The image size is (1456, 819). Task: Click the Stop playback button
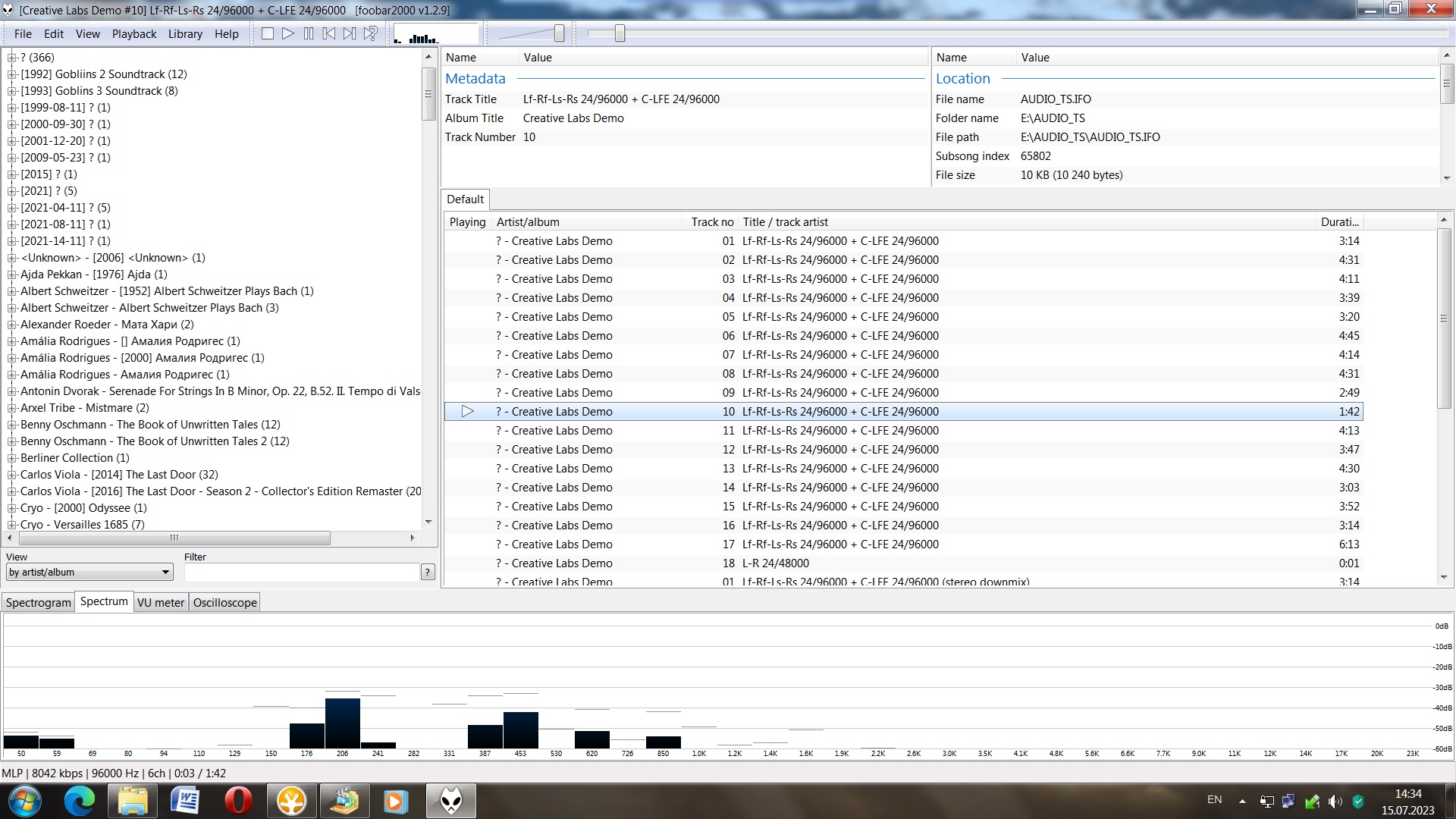pos(268,33)
